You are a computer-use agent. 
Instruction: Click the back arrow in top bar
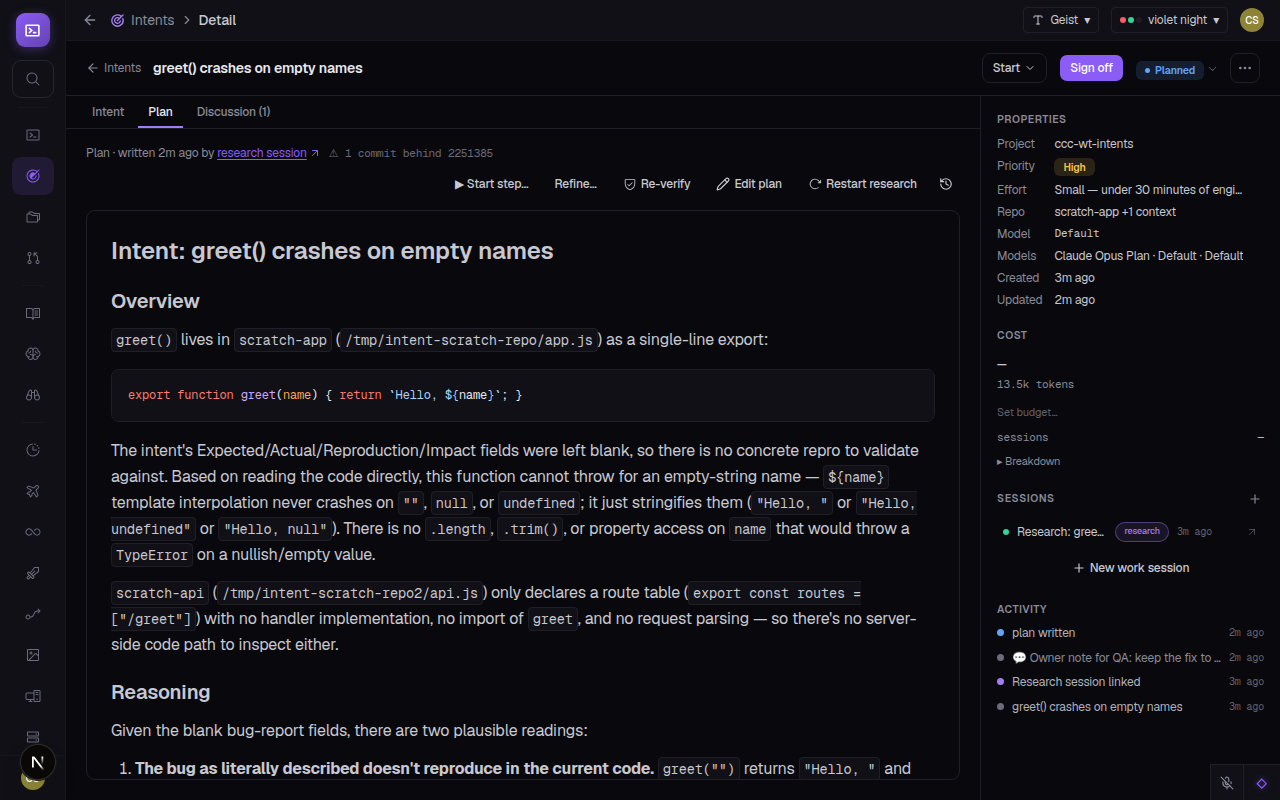(x=90, y=20)
